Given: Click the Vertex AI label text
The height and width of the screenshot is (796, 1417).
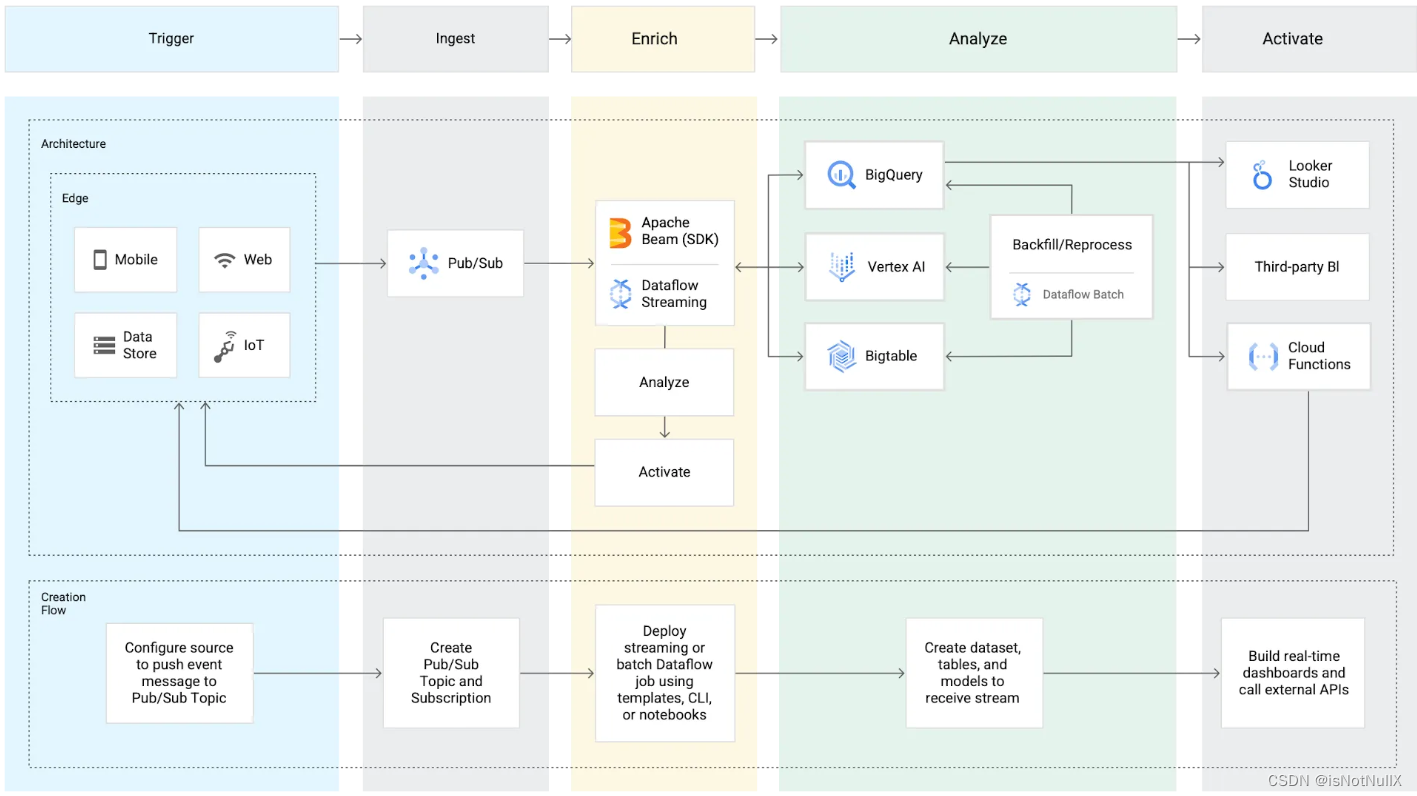Looking at the screenshot, I should tap(896, 267).
